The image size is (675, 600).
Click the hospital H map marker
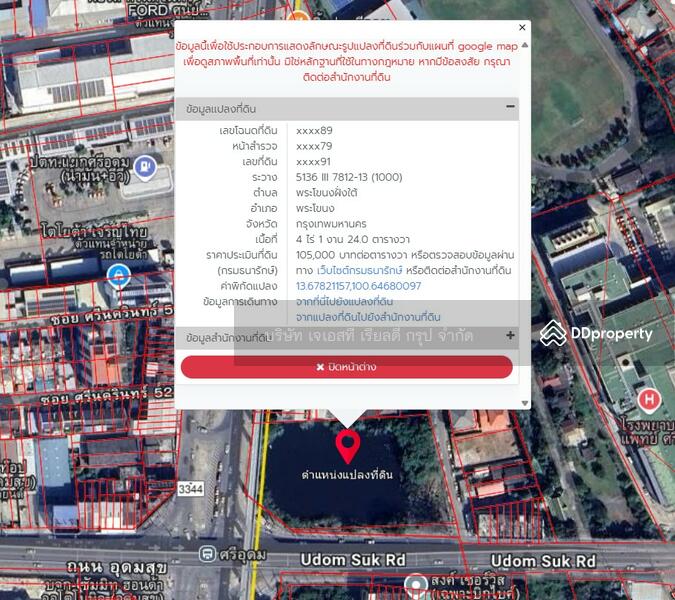[x=649, y=400]
